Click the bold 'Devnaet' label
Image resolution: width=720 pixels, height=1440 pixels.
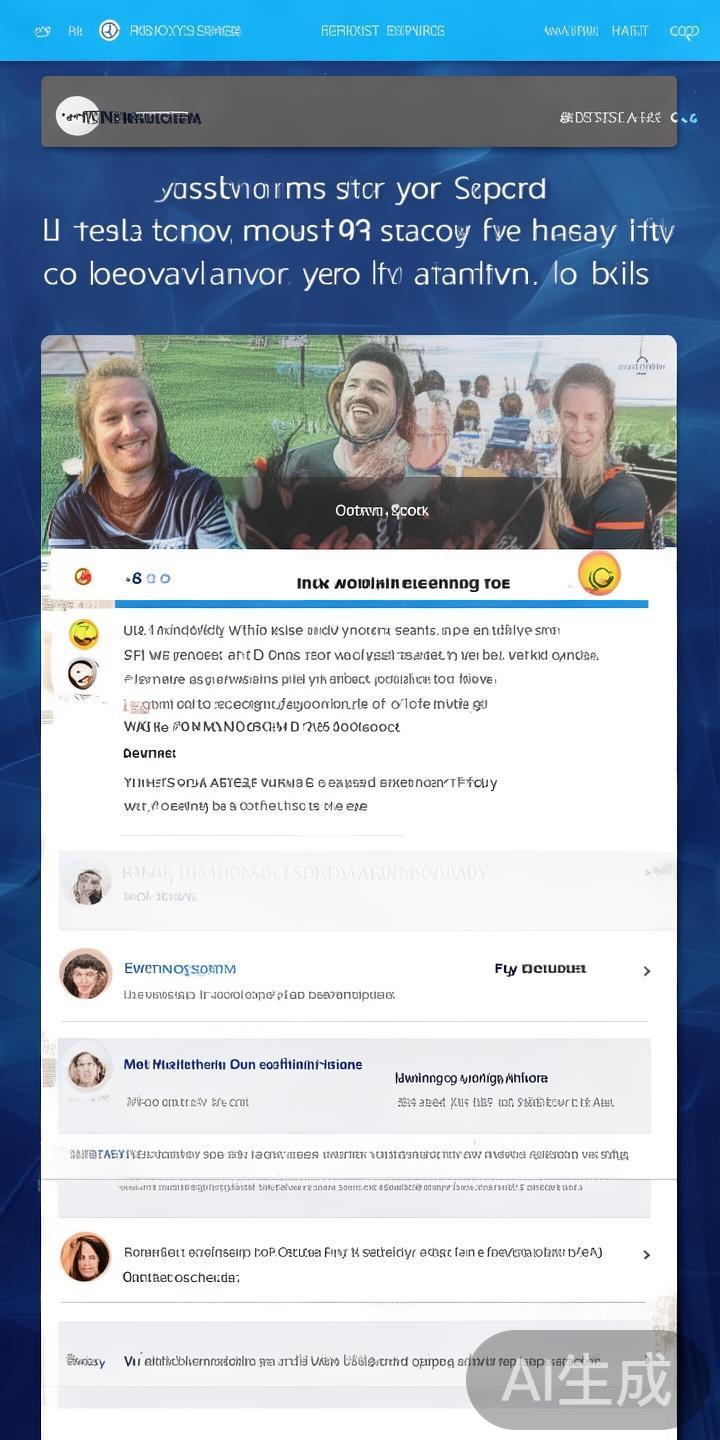[149, 753]
